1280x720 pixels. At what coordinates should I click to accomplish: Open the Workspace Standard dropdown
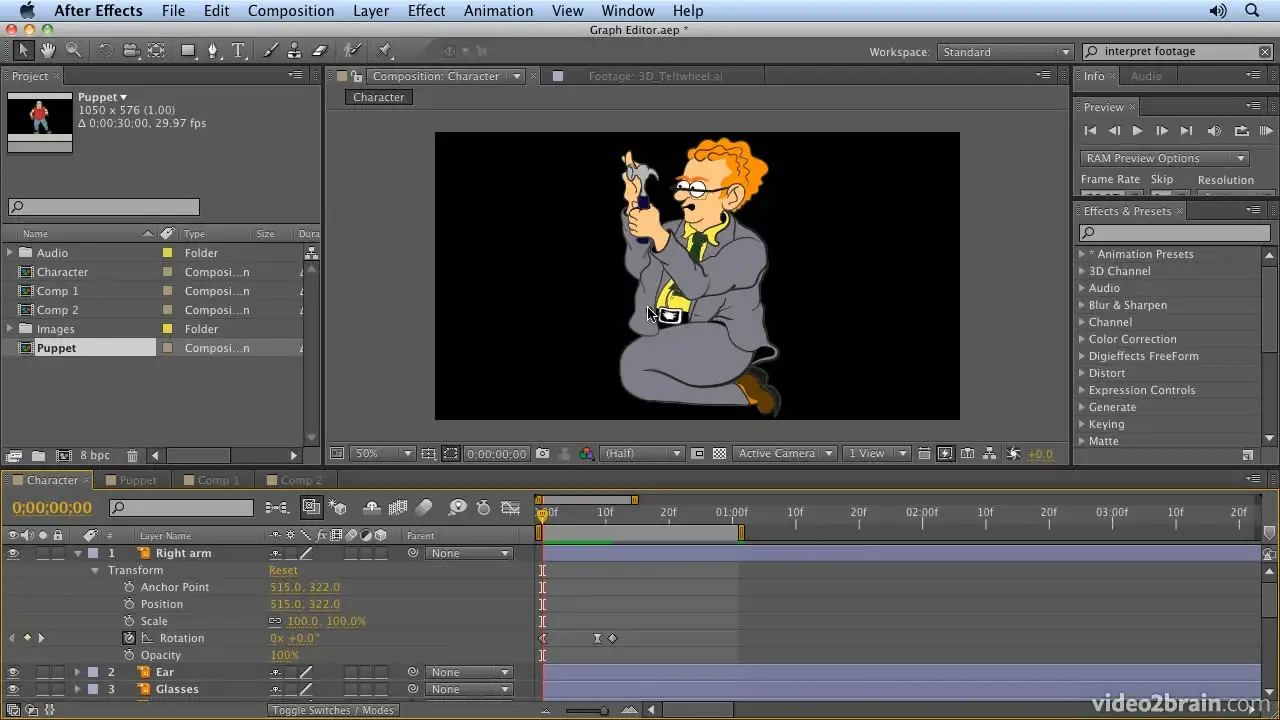tap(1004, 52)
